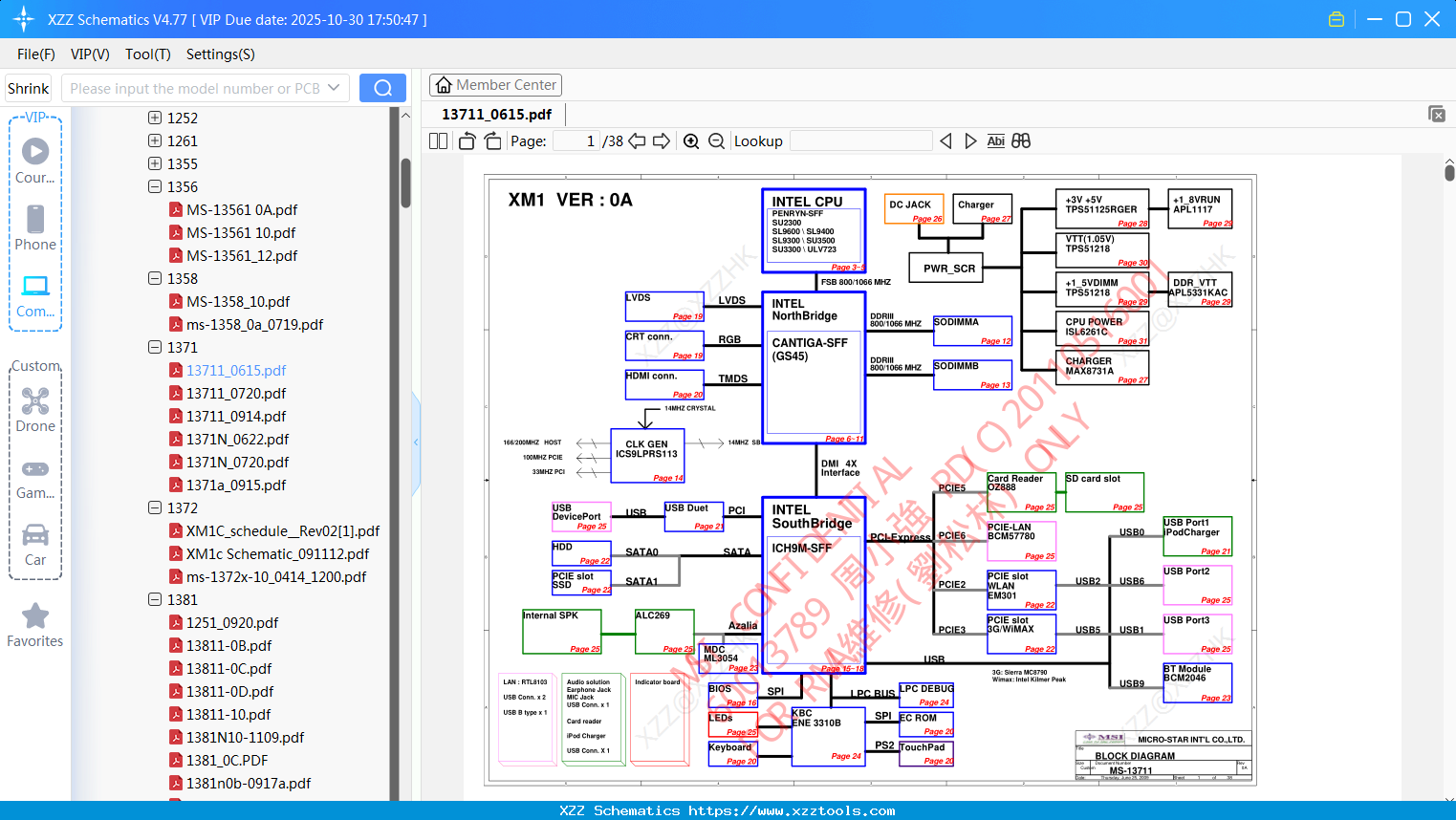The image size is (1456, 820).
Task: Click the PDF icon of MS-13561 0A.pdf
Action: [x=176, y=209]
